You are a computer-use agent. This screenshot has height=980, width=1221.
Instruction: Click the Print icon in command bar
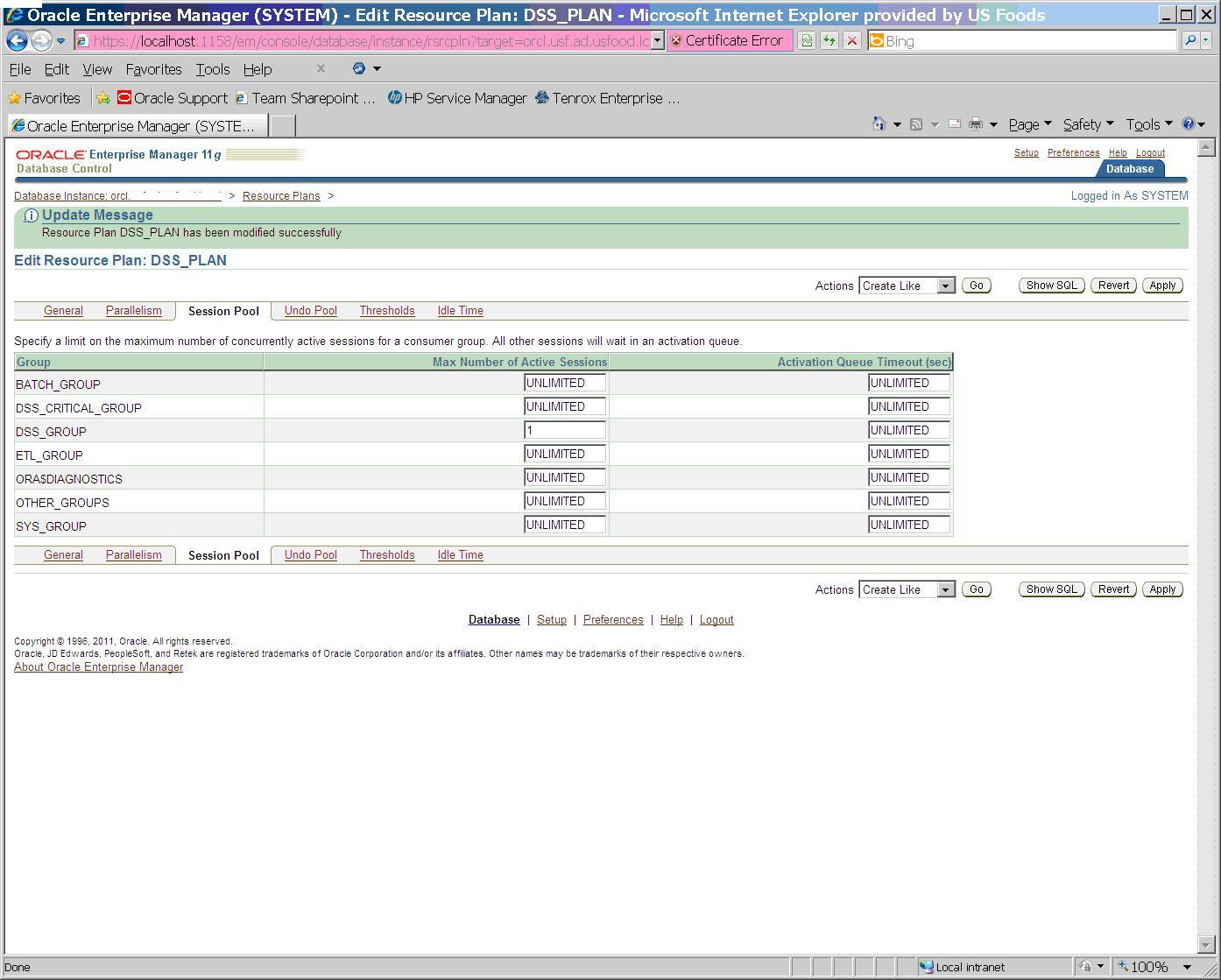click(x=976, y=124)
